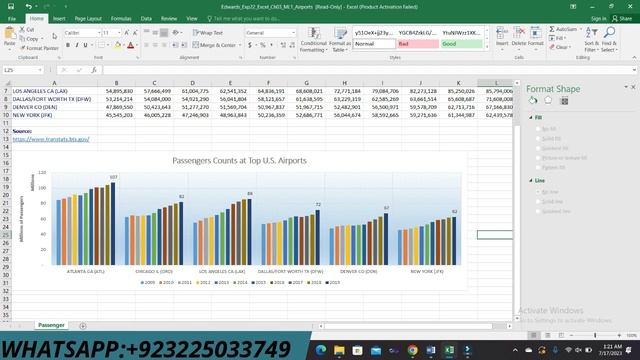This screenshot has width=640, height=360.
Task: Click the zoom slider handle
Action: click(595, 336)
